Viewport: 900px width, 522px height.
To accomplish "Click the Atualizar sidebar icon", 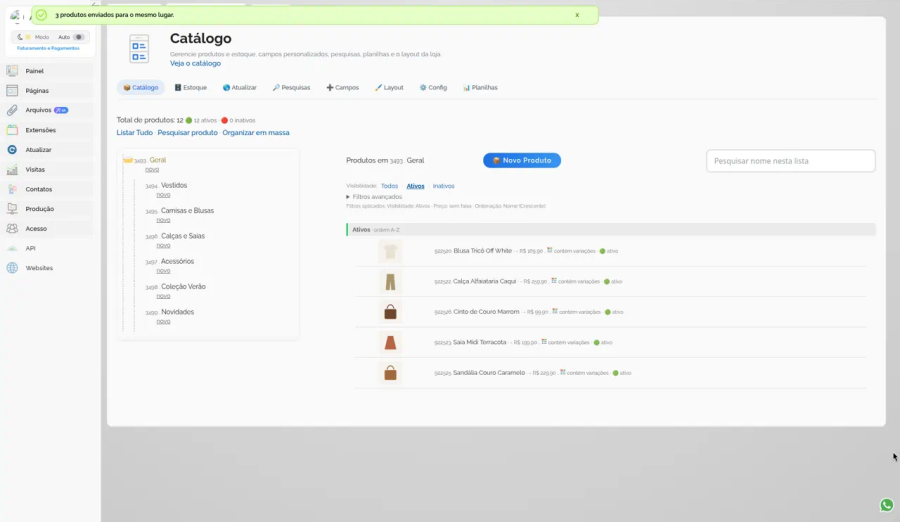I will click(12, 150).
